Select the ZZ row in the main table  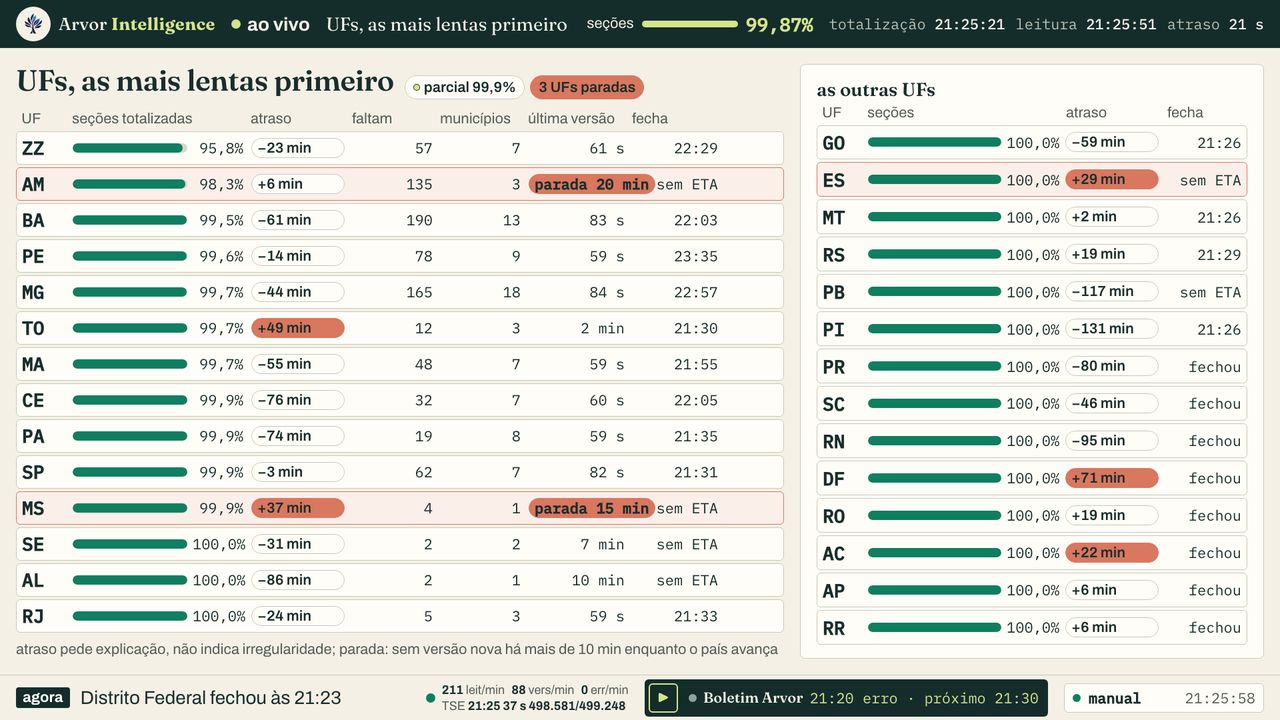tap(400, 148)
